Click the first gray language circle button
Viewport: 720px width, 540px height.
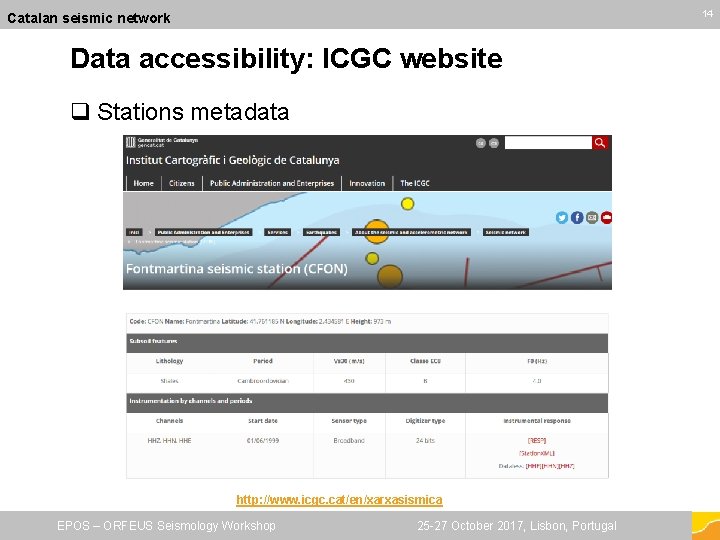pos(480,143)
